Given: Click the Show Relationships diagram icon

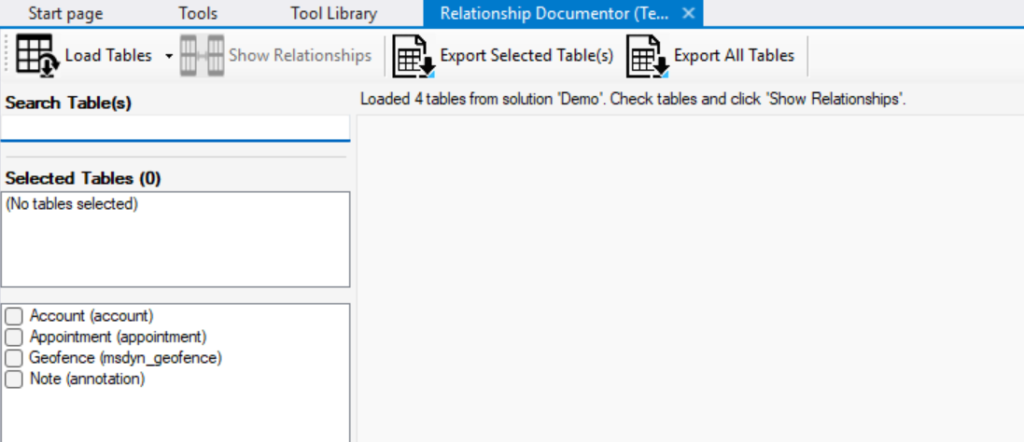Looking at the screenshot, I should pyautogui.click(x=202, y=56).
